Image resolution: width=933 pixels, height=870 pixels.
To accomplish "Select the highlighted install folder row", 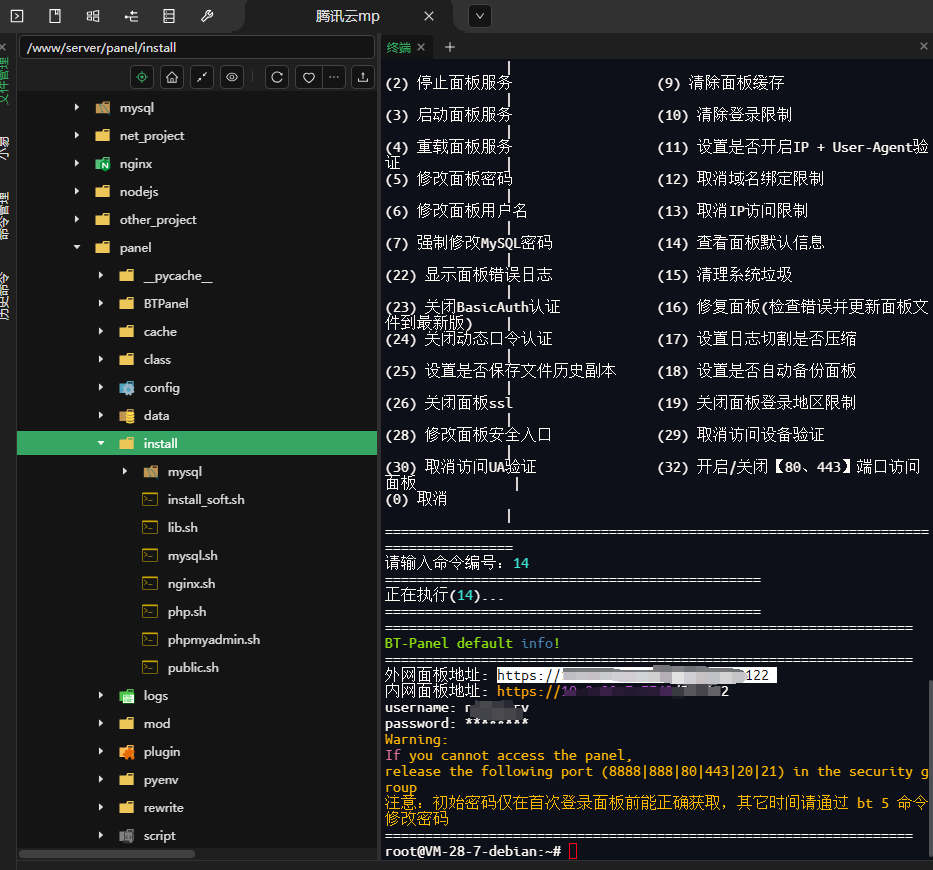I will (197, 443).
